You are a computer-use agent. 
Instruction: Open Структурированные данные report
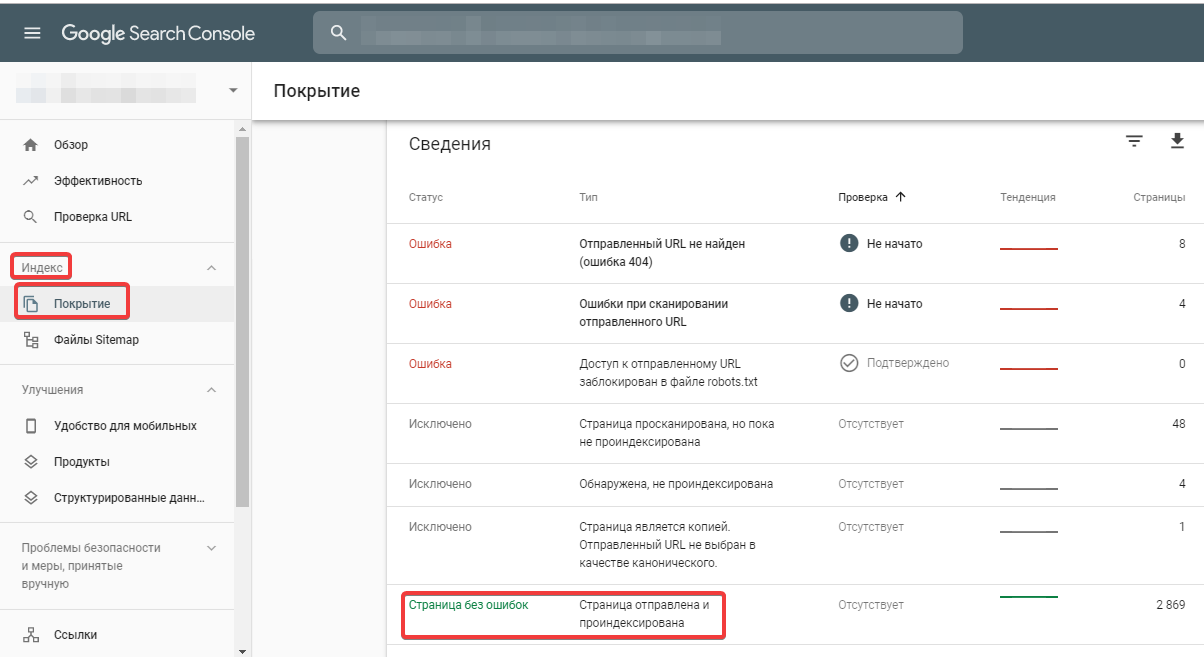130,498
